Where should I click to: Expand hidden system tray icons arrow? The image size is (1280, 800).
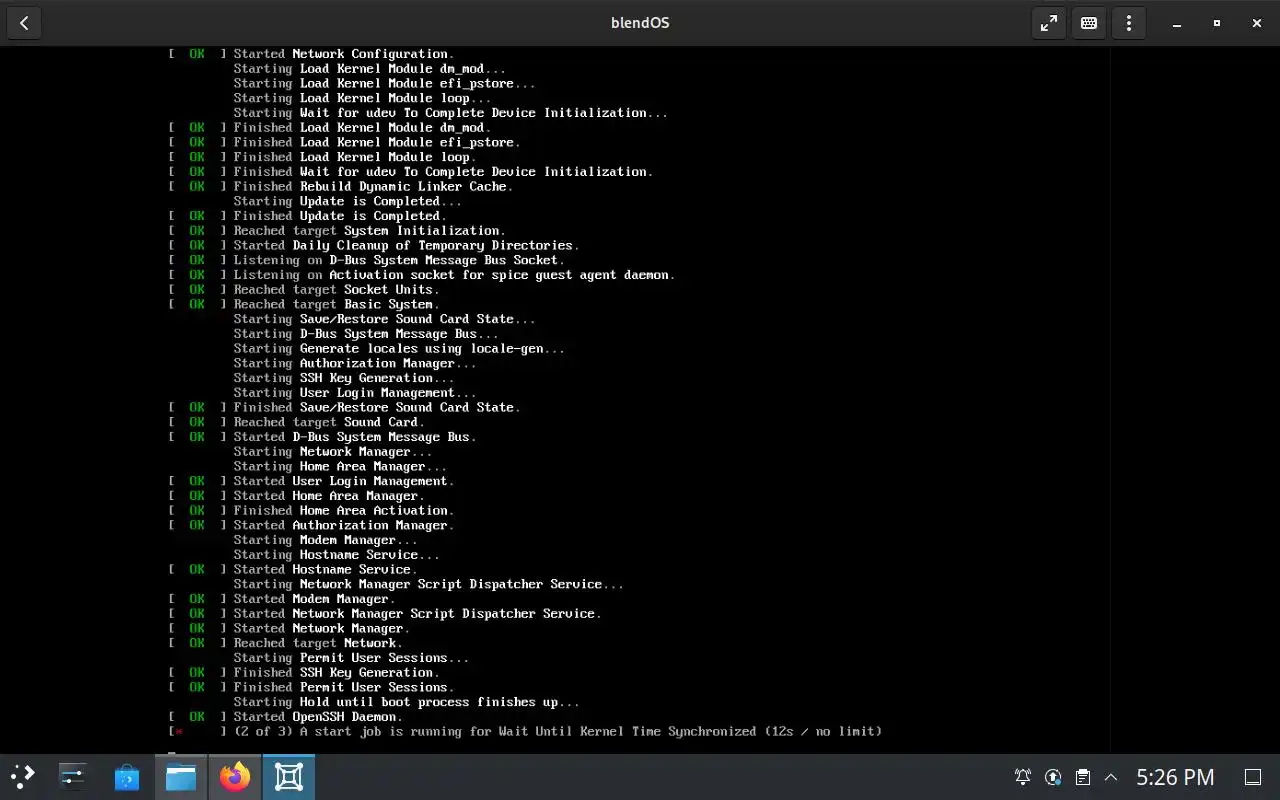1110,777
